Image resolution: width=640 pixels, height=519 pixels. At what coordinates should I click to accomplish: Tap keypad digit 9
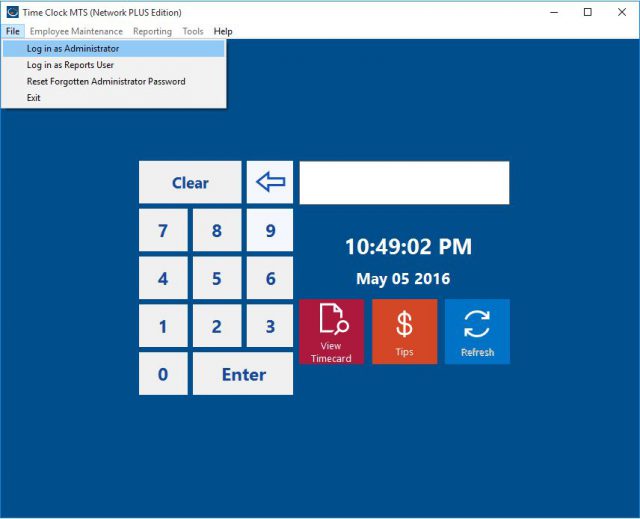[270, 230]
